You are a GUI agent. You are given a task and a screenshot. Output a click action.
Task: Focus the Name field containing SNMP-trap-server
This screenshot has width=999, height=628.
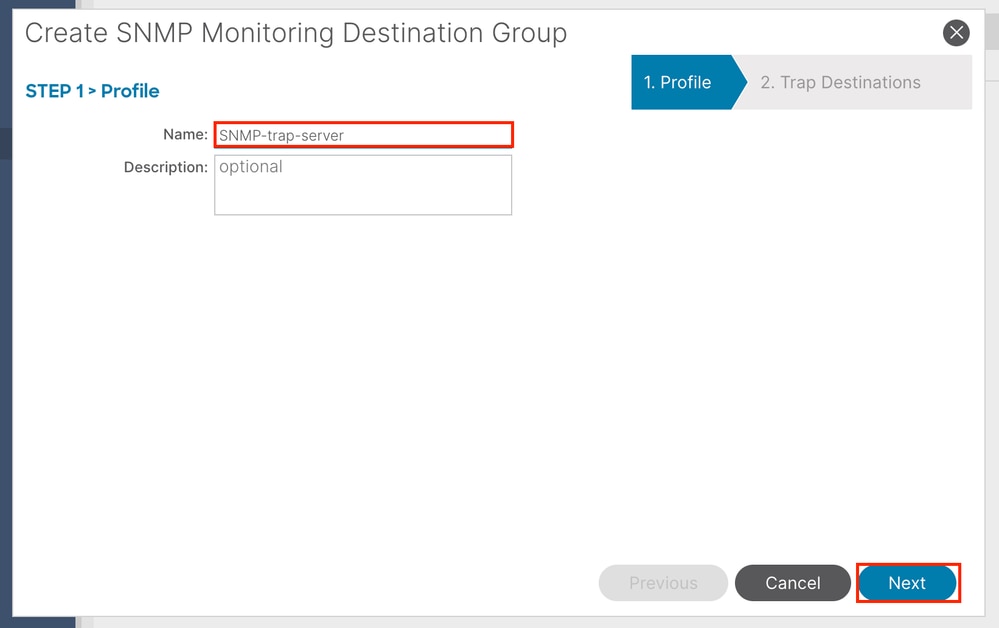(363, 135)
